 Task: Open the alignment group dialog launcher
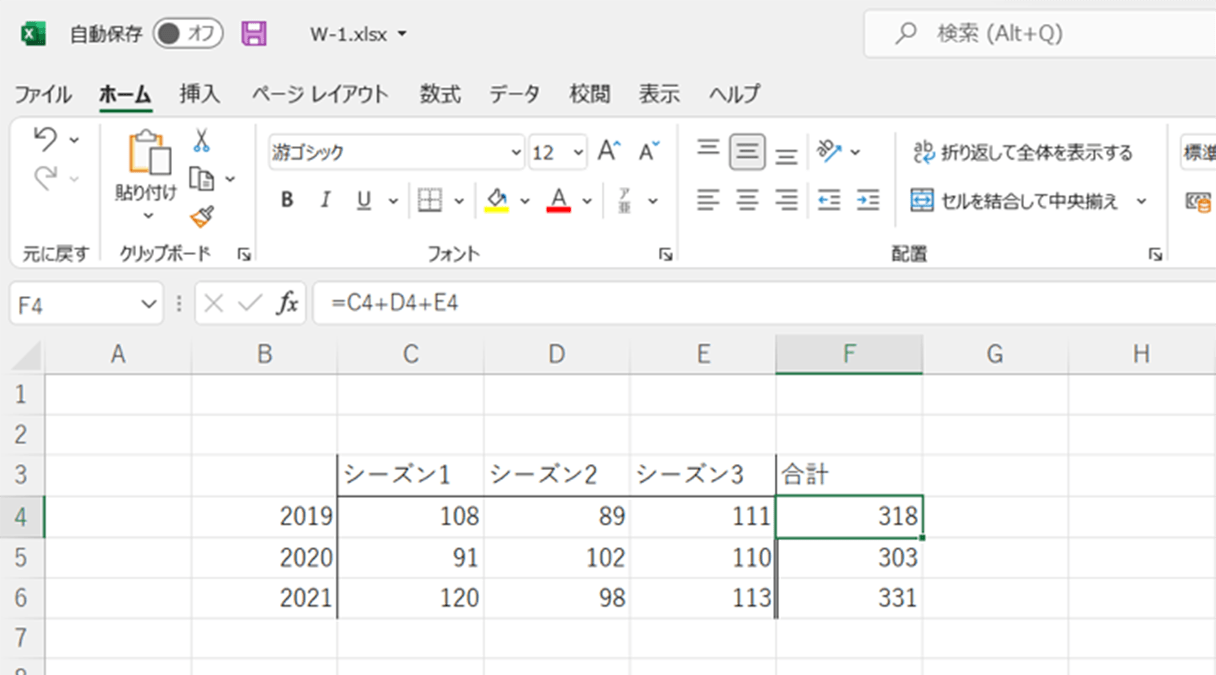tap(1155, 255)
